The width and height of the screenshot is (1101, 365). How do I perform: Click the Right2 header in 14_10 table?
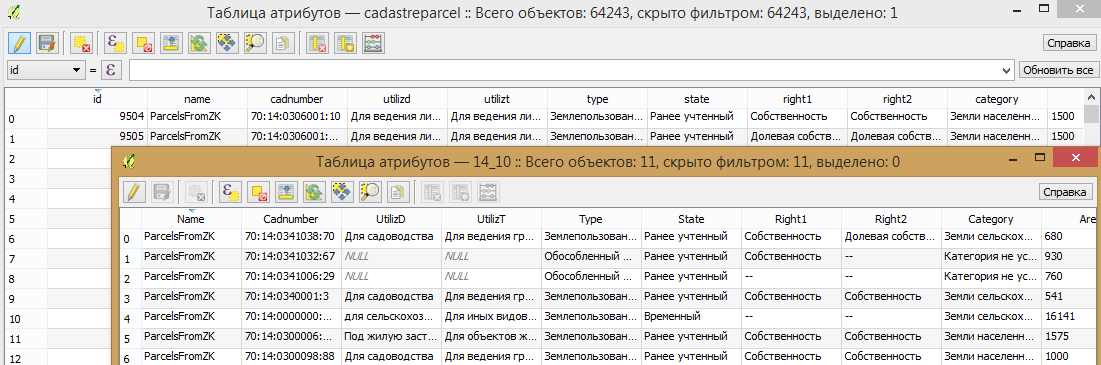tap(891, 219)
